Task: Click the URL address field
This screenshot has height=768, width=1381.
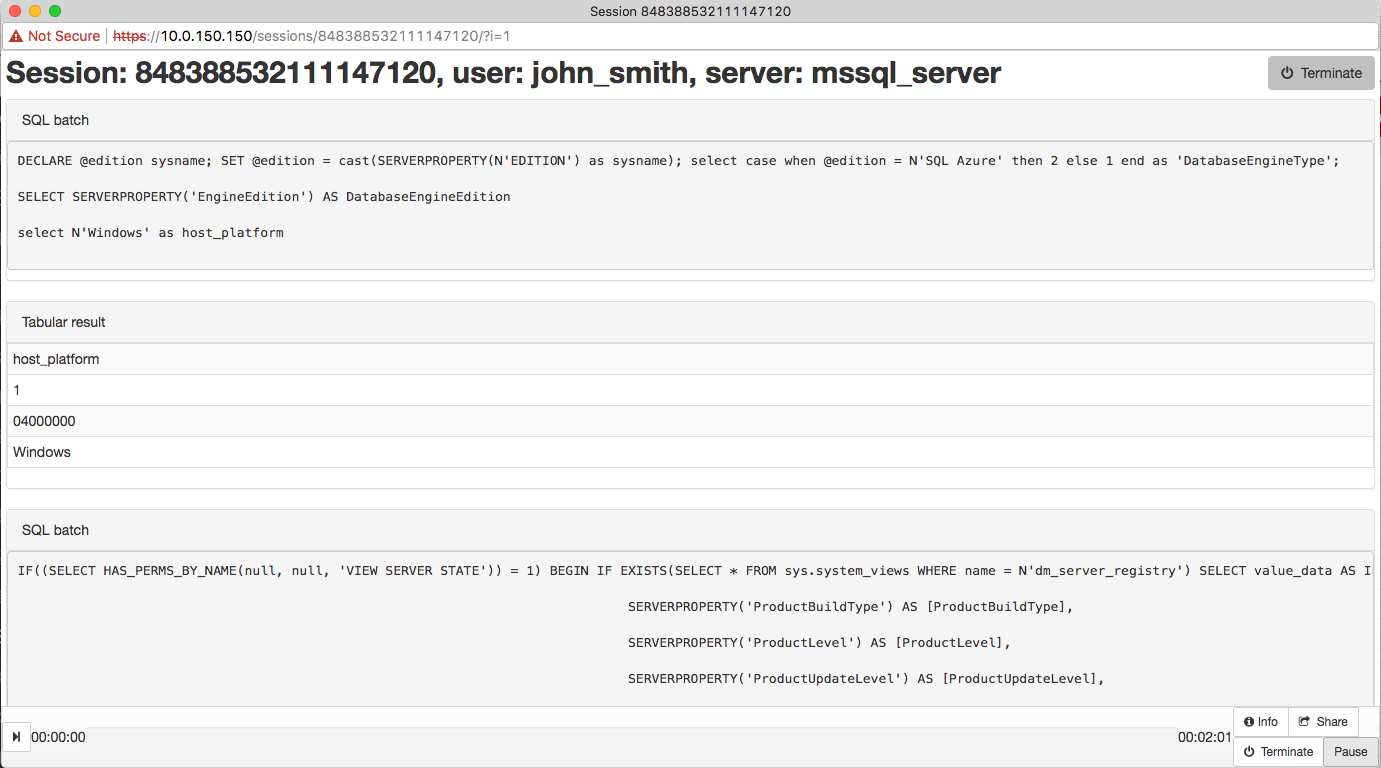Action: (x=690, y=36)
